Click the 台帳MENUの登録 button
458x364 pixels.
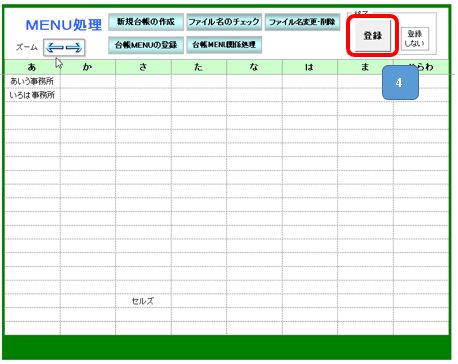click(146, 45)
